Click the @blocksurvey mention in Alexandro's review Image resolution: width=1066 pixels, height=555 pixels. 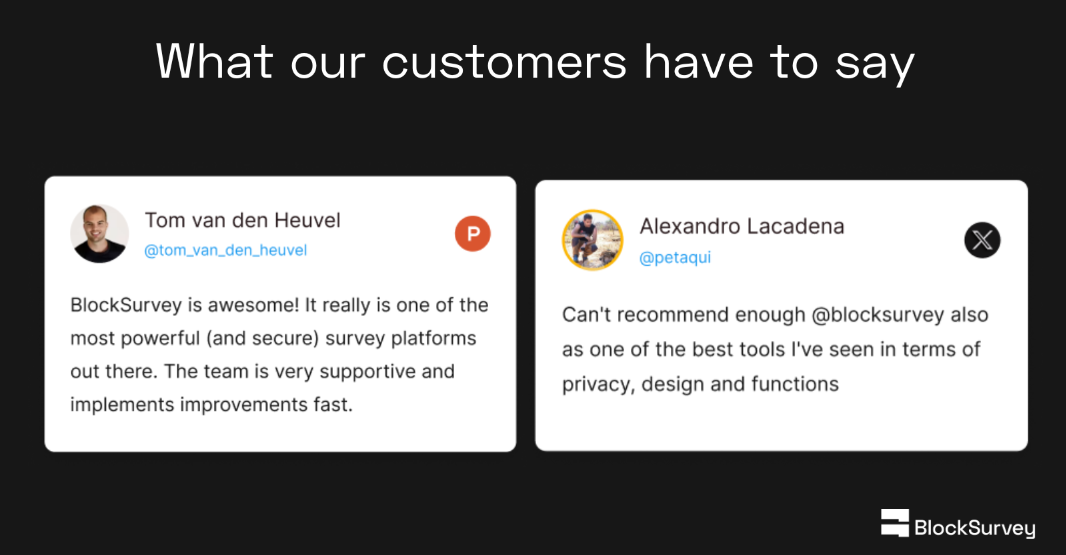coord(878,315)
